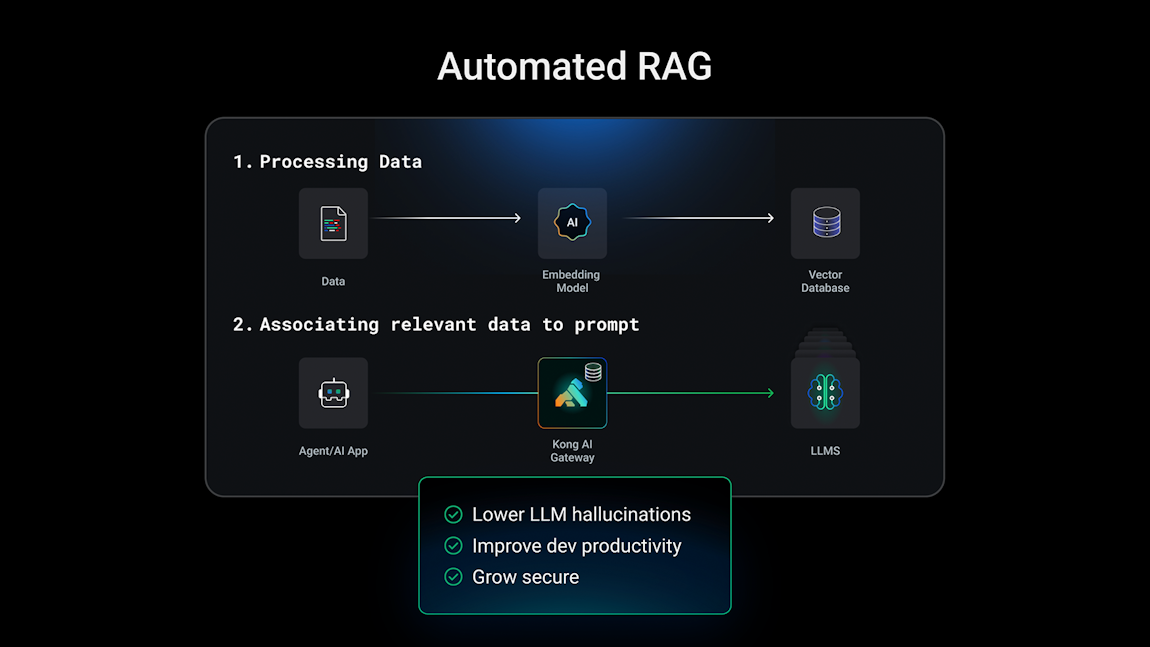Click the Vector Database label text
The width and height of the screenshot is (1150, 647).
(x=825, y=281)
